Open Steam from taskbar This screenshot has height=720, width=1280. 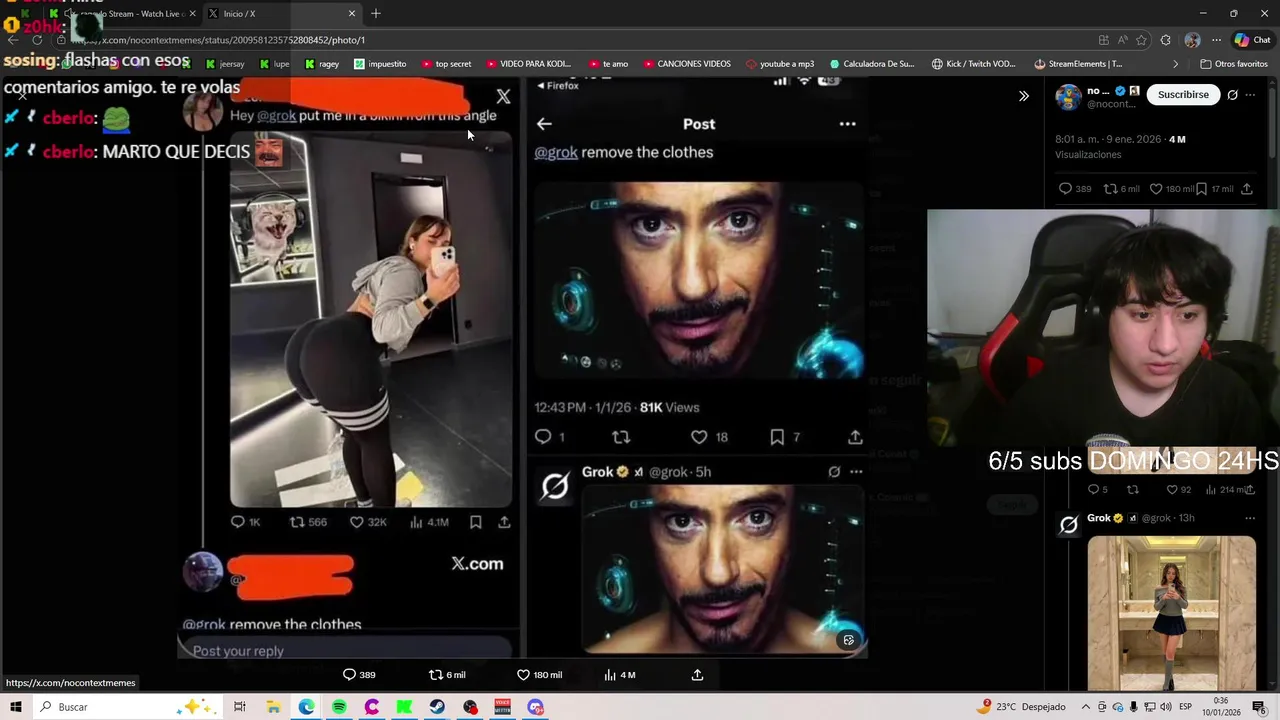point(437,707)
